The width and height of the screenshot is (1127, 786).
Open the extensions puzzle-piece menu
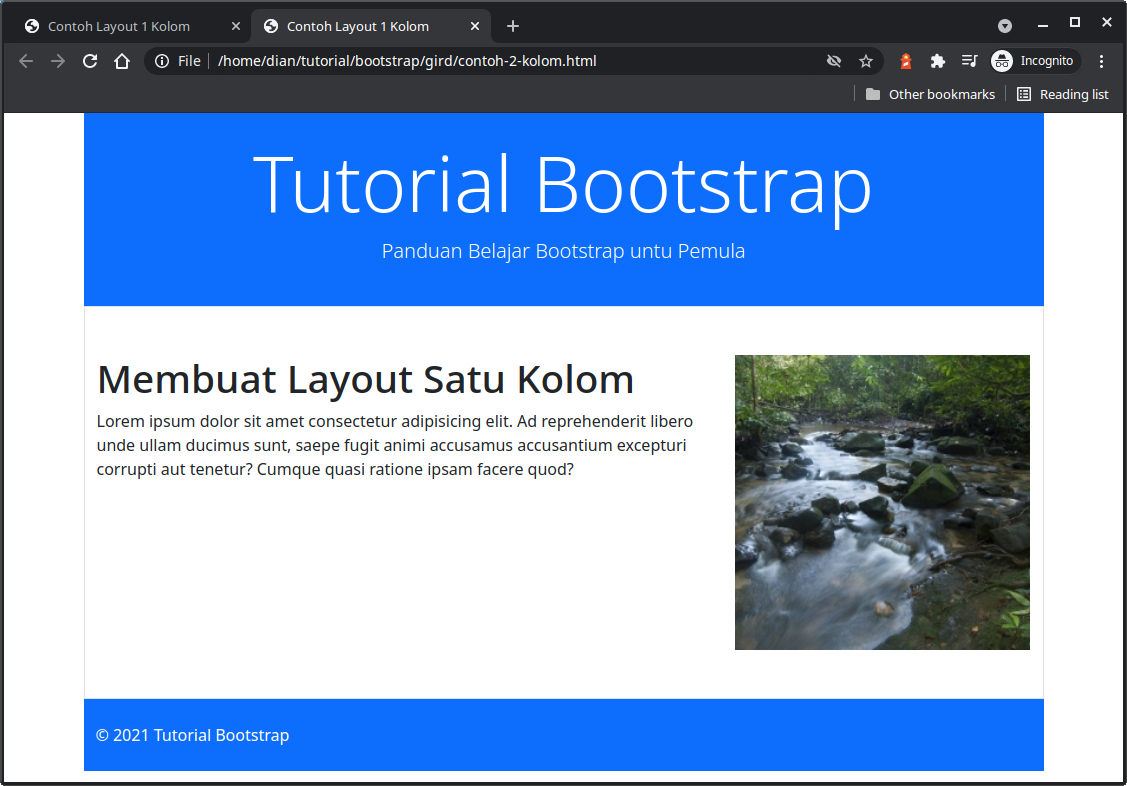pyautogui.click(x=937, y=61)
